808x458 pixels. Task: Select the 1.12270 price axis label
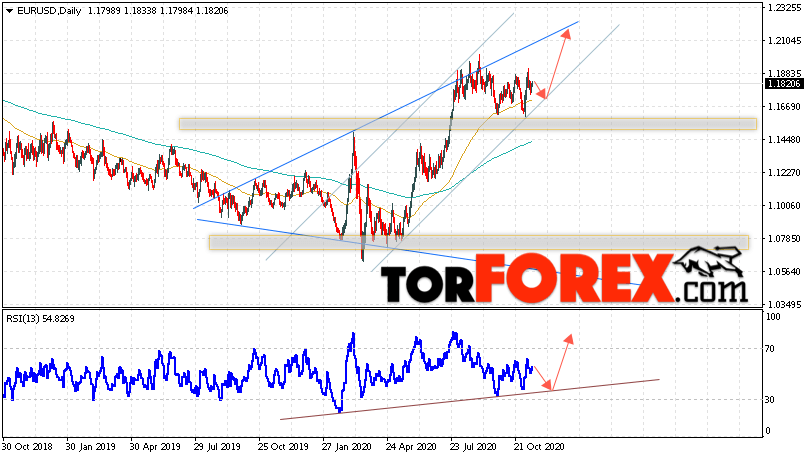click(784, 173)
